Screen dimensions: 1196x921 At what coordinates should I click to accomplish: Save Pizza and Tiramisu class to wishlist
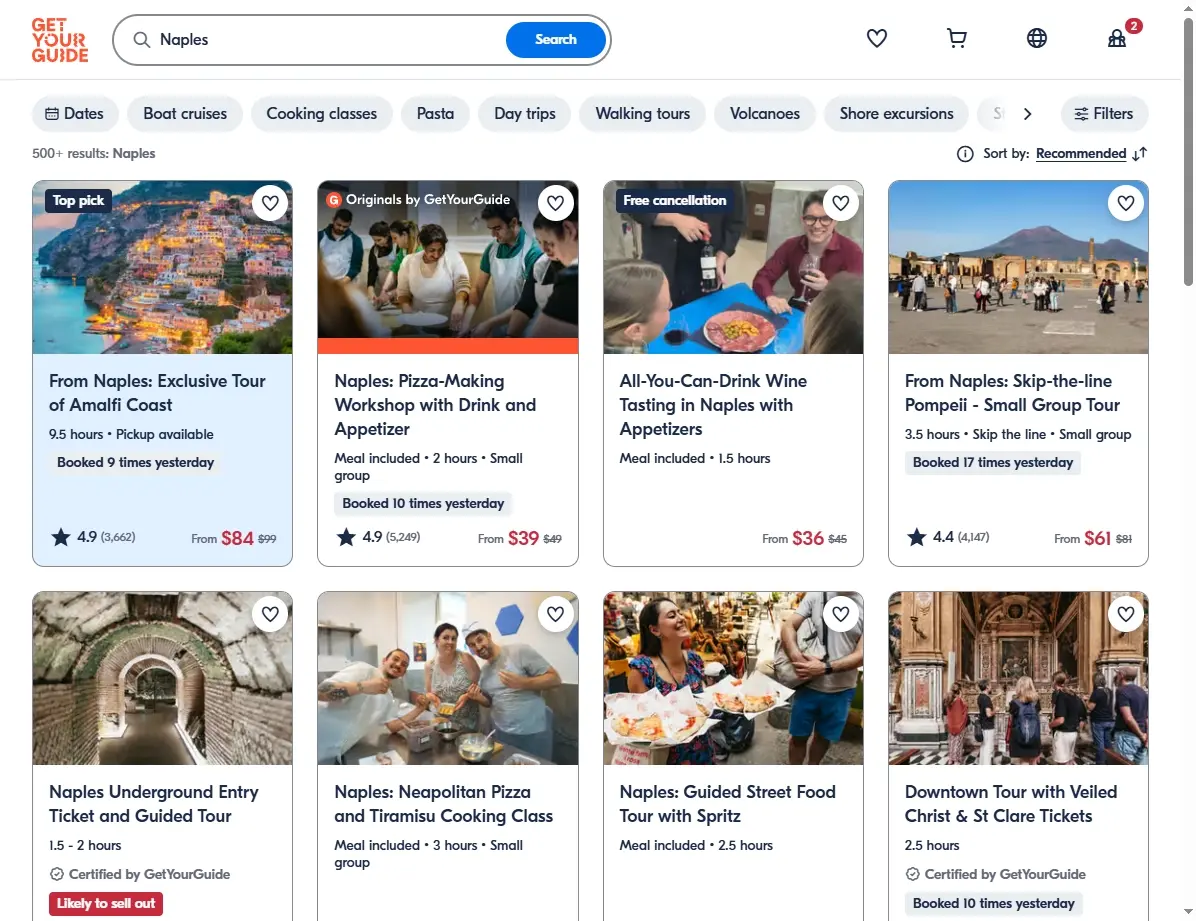(x=555, y=613)
